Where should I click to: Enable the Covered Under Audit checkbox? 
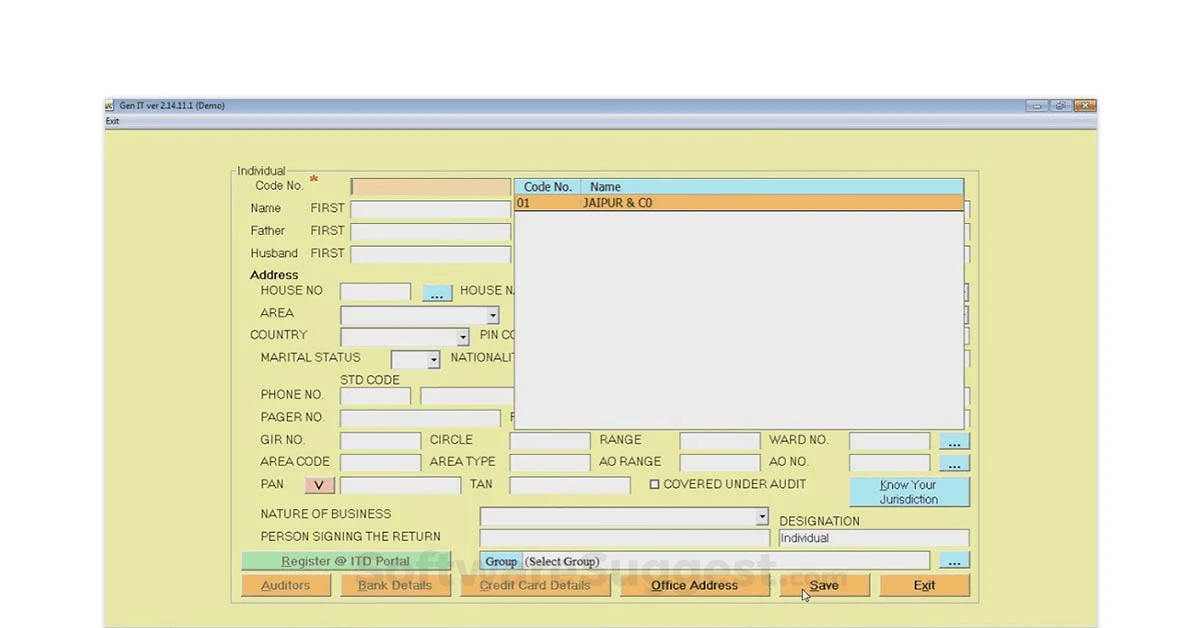(655, 484)
